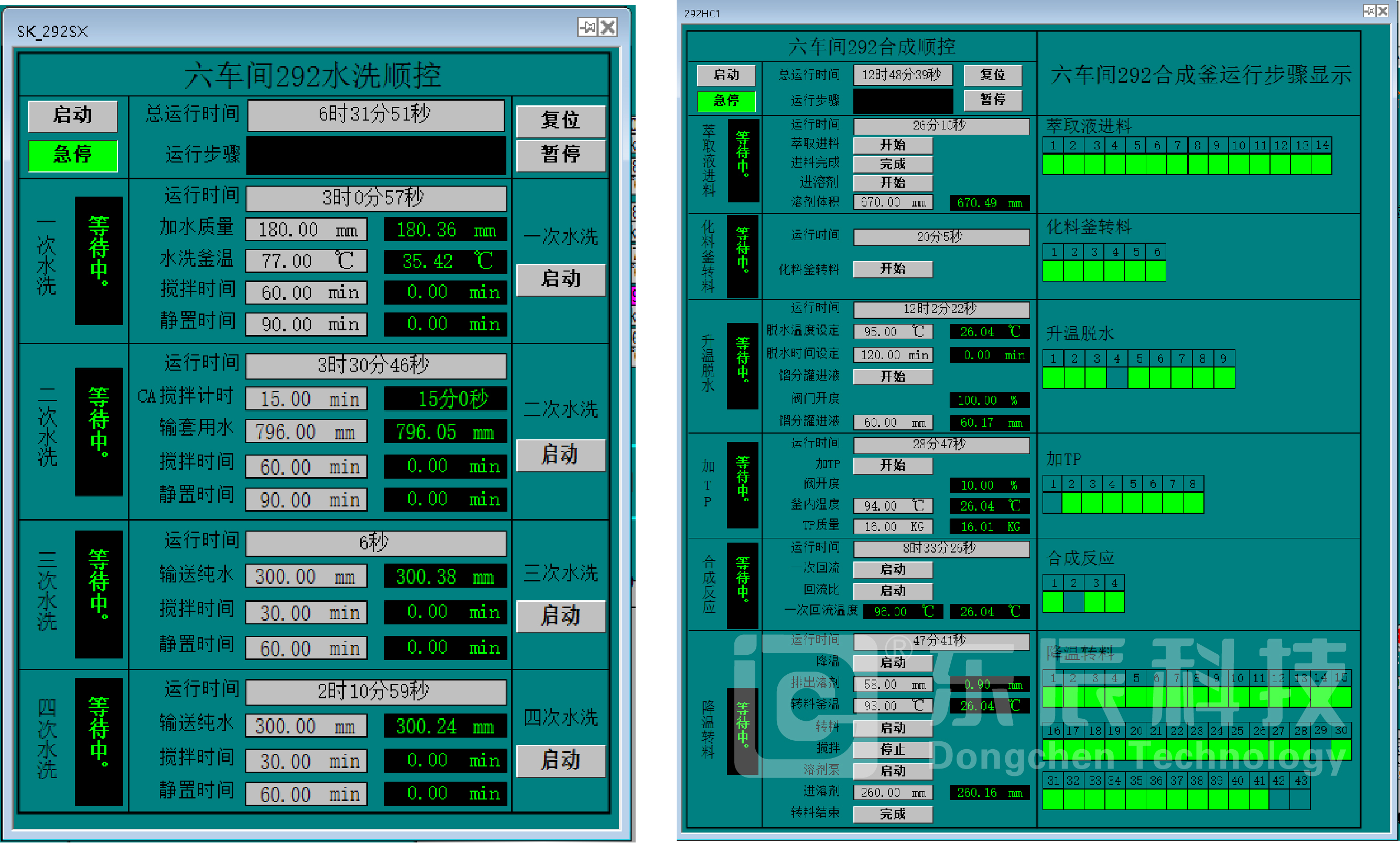Screen dimensions: 1400x843
Task: Click step 2 indicator under 合成反应
Action: tap(1073, 601)
